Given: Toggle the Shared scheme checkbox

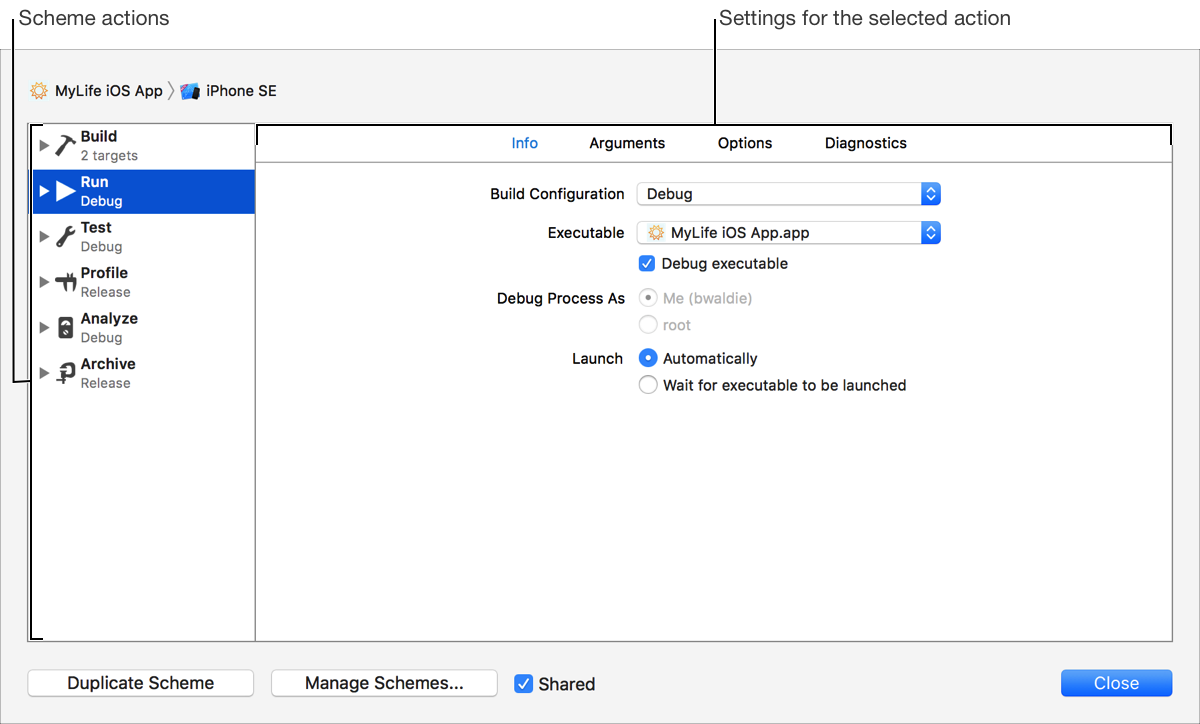Looking at the screenshot, I should (523, 684).
